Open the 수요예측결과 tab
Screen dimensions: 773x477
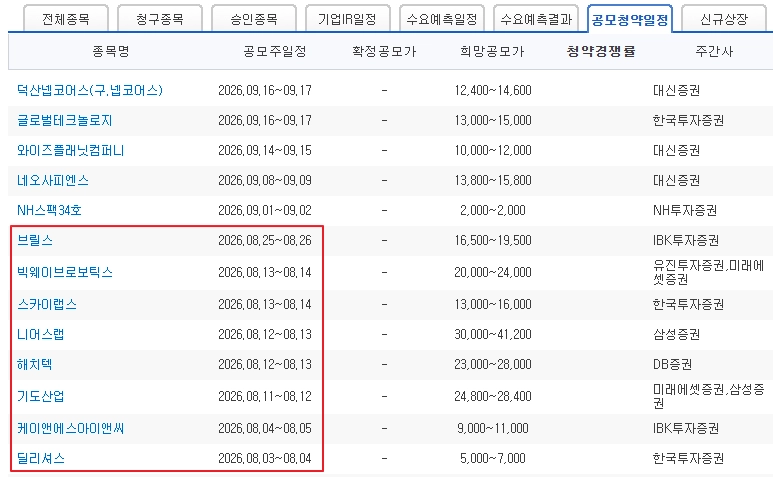point(536,19)
